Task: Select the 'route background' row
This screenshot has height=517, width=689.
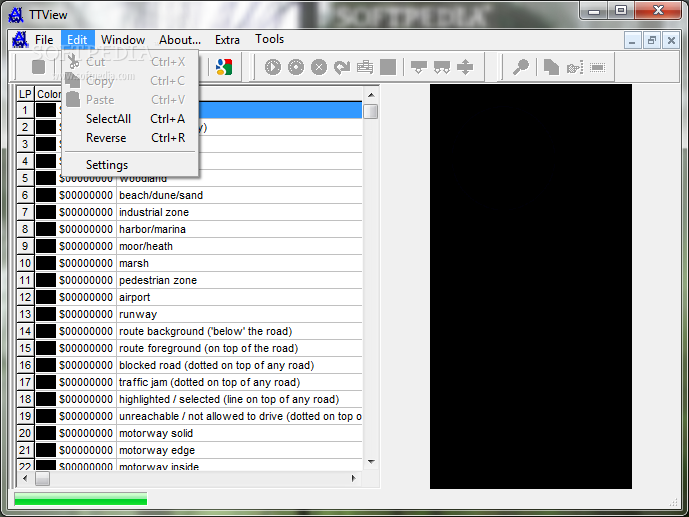Action: [189, 331]
